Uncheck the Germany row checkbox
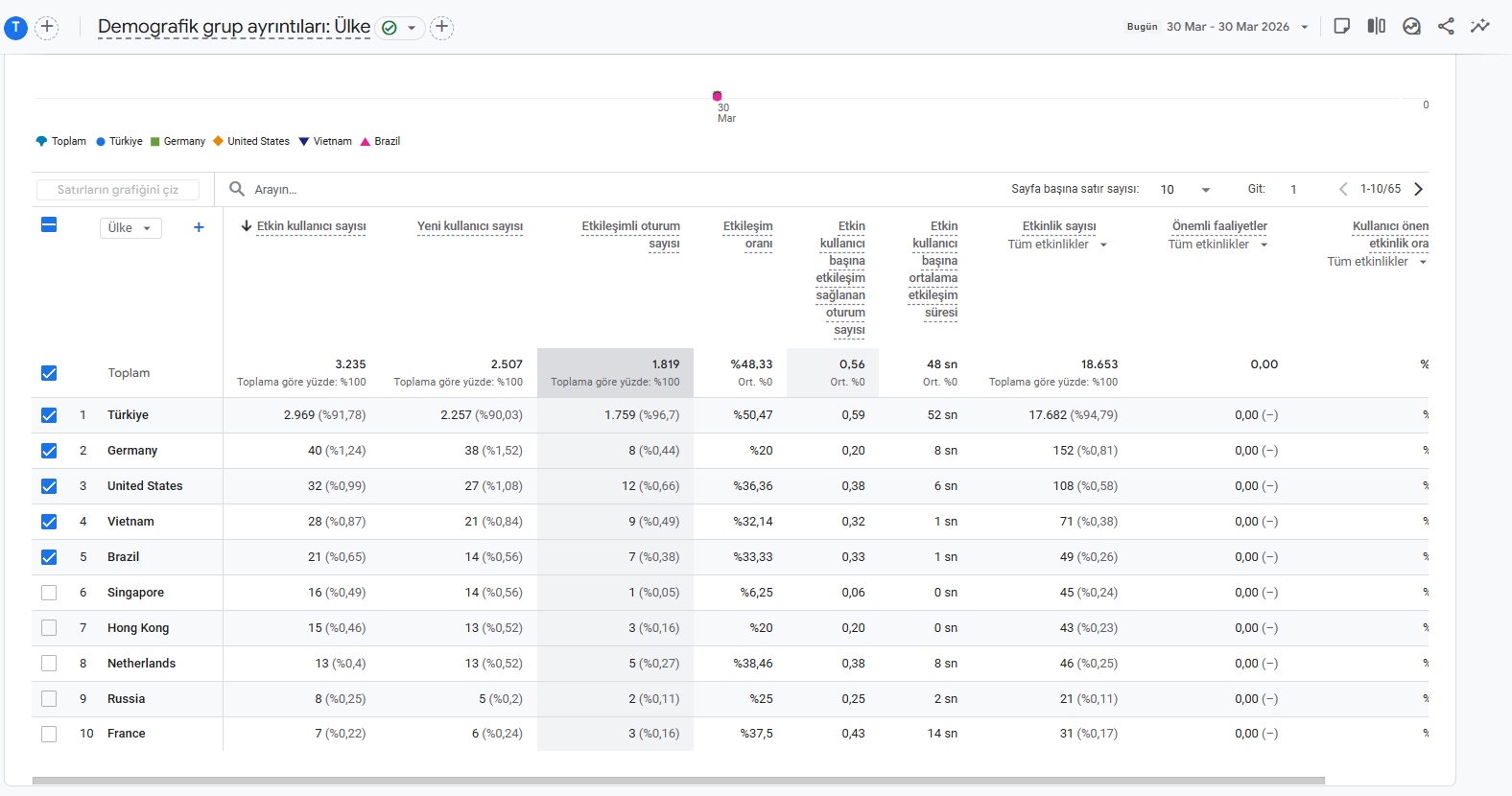1512x796 pixels. click(x=49, y=451)
